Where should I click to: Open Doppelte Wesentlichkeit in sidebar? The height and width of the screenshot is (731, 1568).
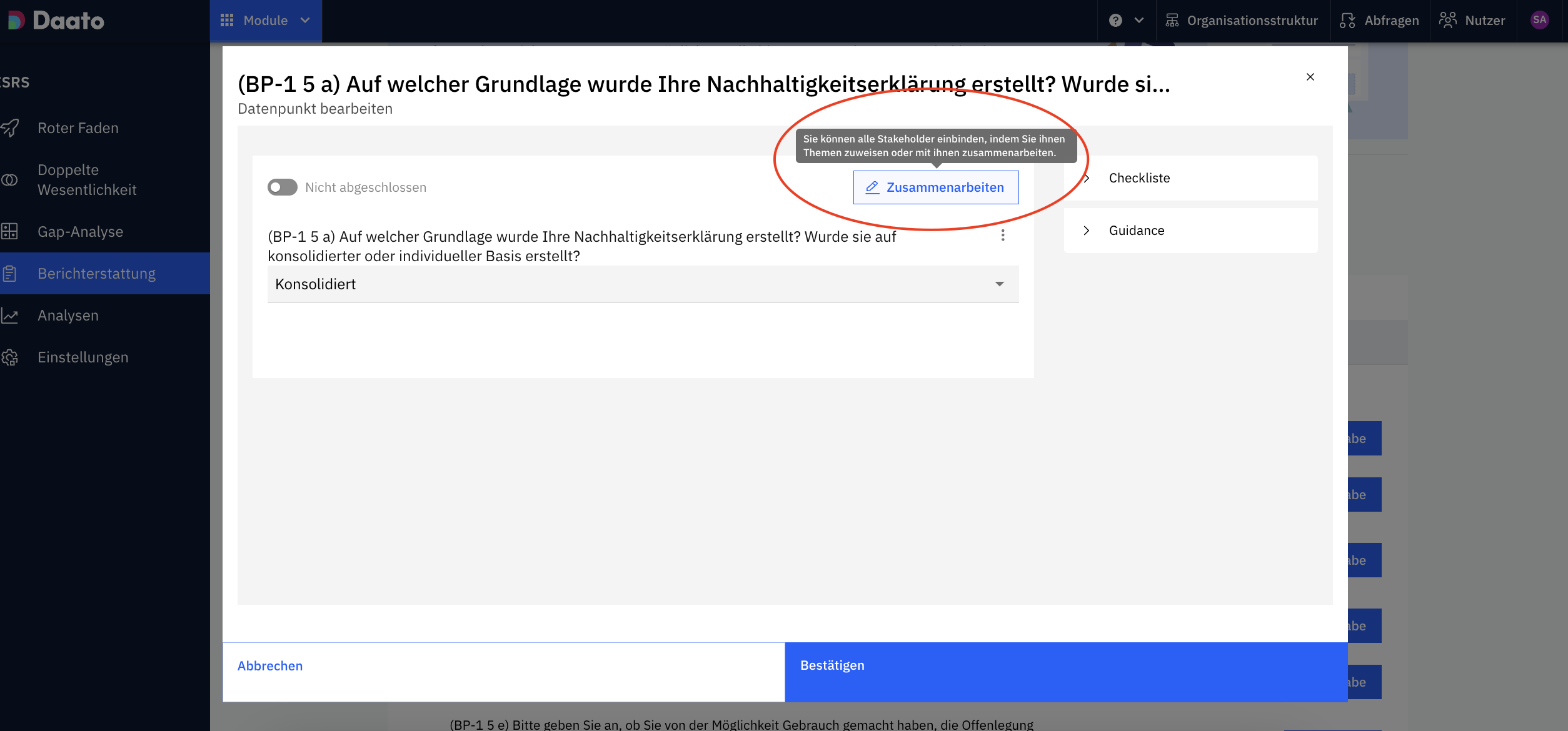[87, 180]
